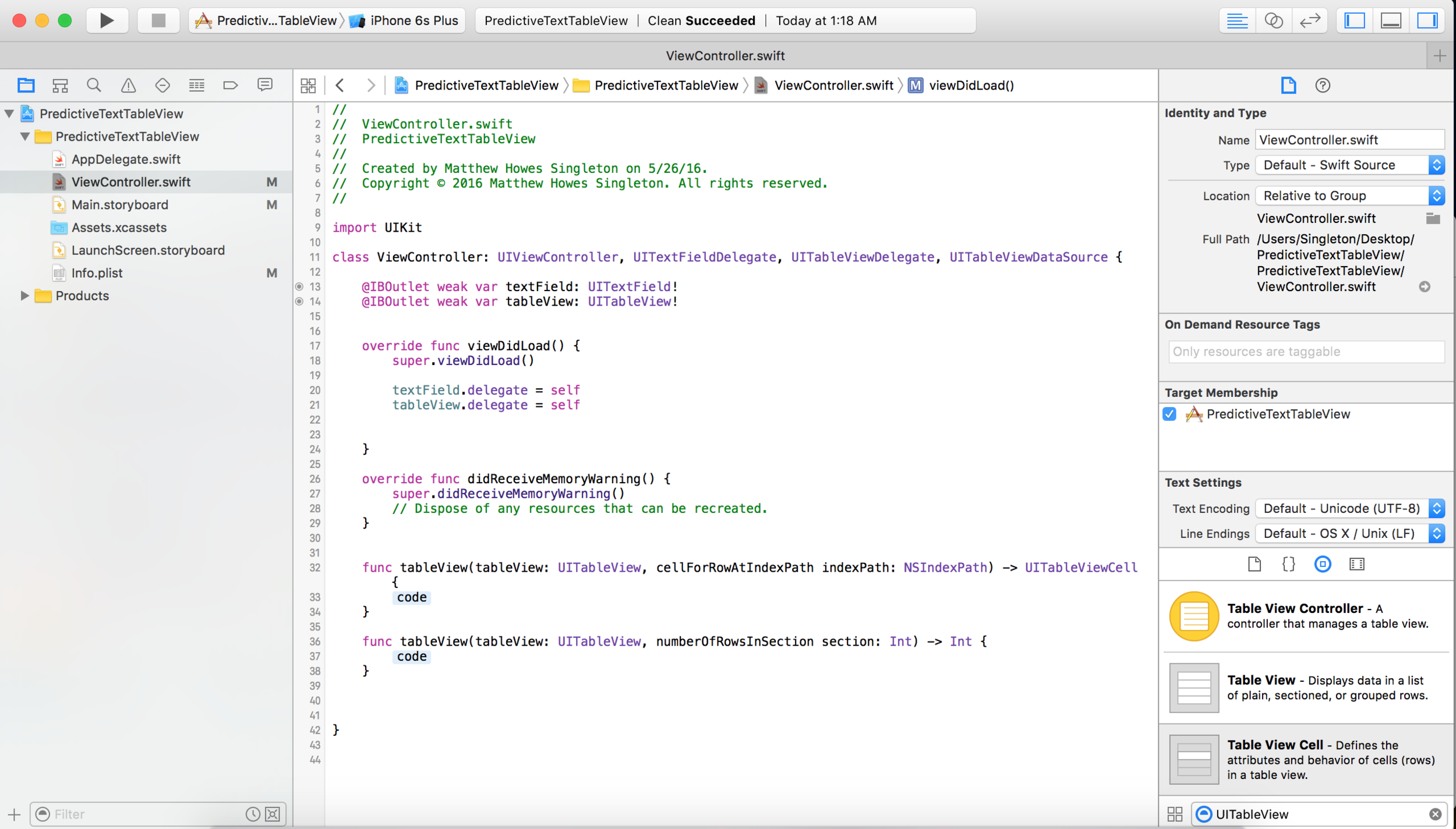The height and width of the screenshot is (829, 1456).
Task: Toggle the Debug area visibility
Action: (x=1391, y=21)
